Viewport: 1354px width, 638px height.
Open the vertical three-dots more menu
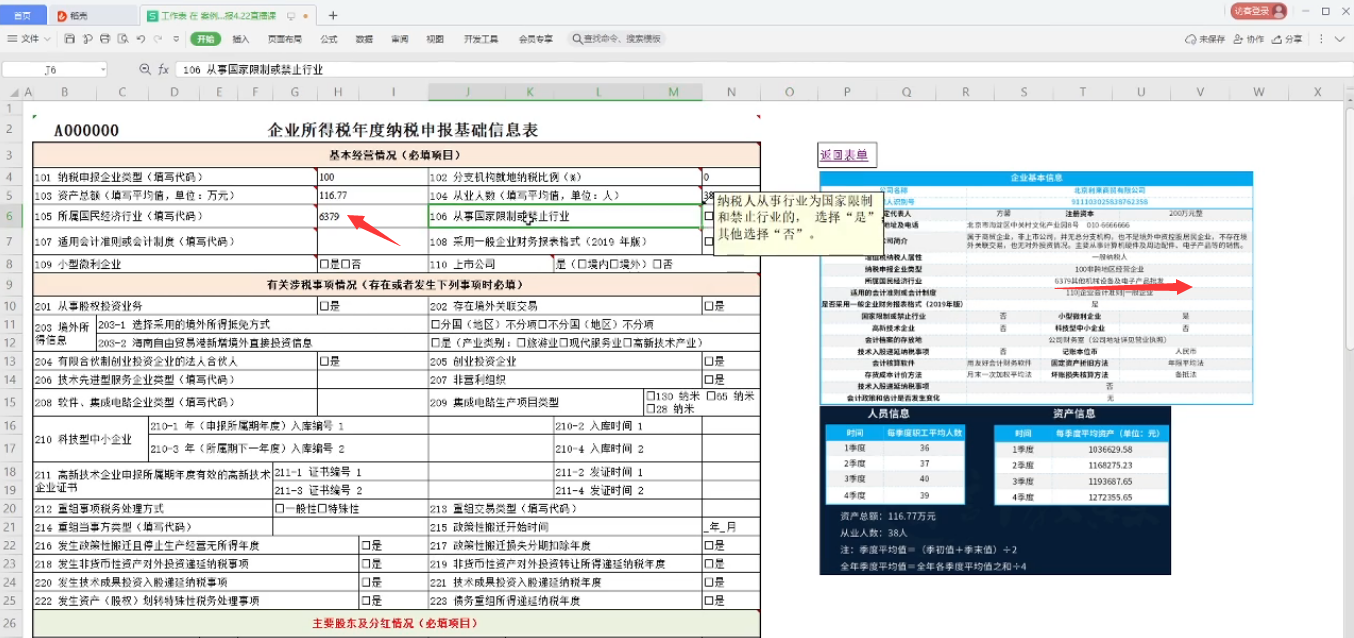click(1320, 39)
